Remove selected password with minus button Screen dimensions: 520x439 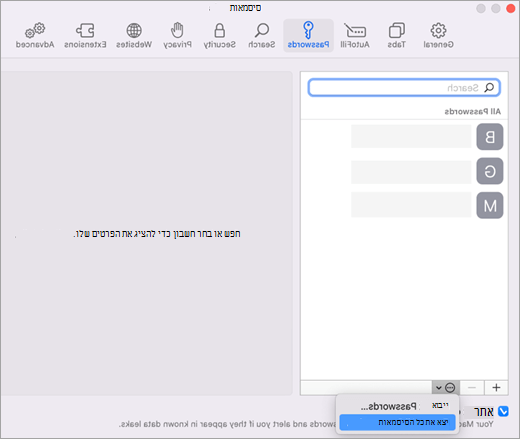(472, 388)
